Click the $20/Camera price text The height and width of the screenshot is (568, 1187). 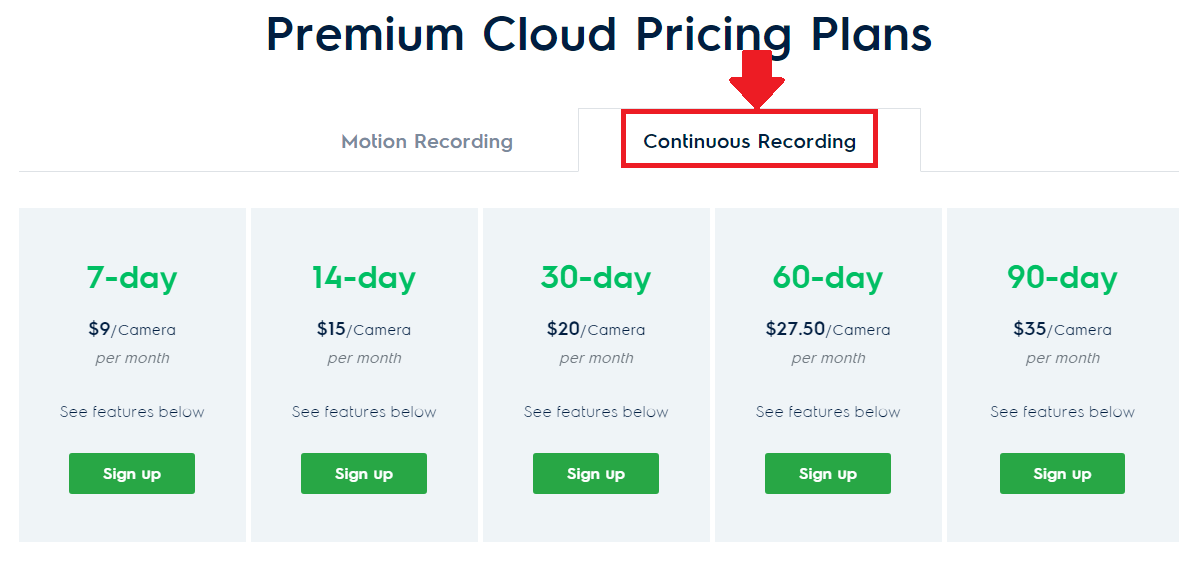pos(596,329)
